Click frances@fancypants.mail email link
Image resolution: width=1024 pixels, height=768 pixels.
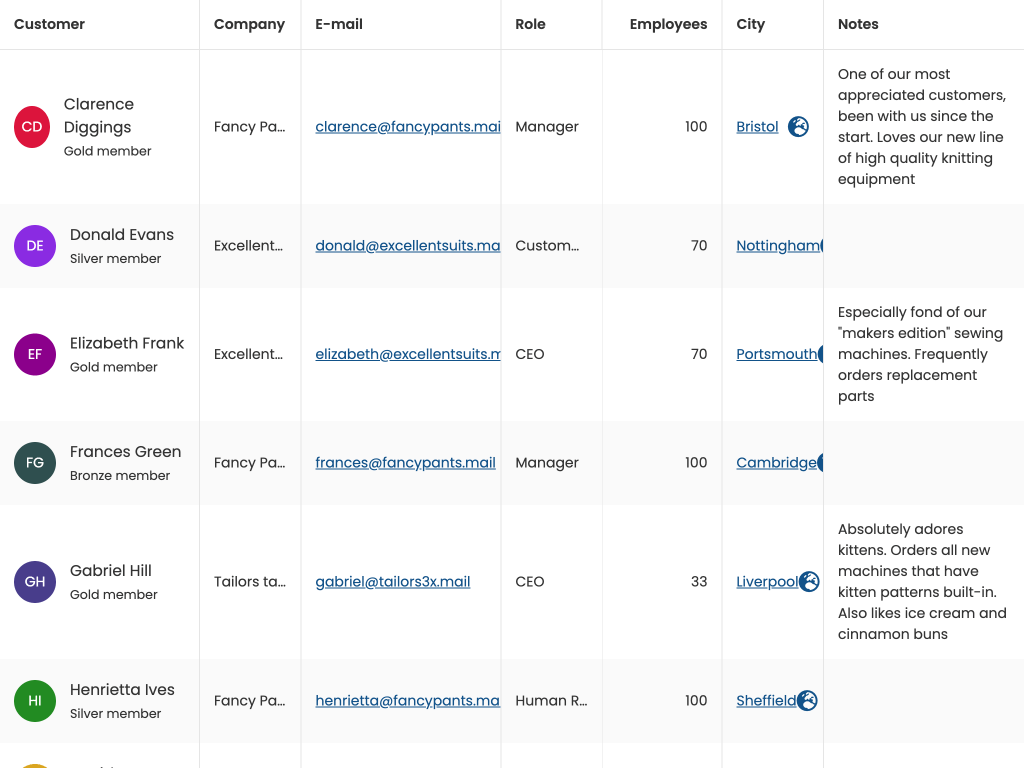[x=405, y=463]
